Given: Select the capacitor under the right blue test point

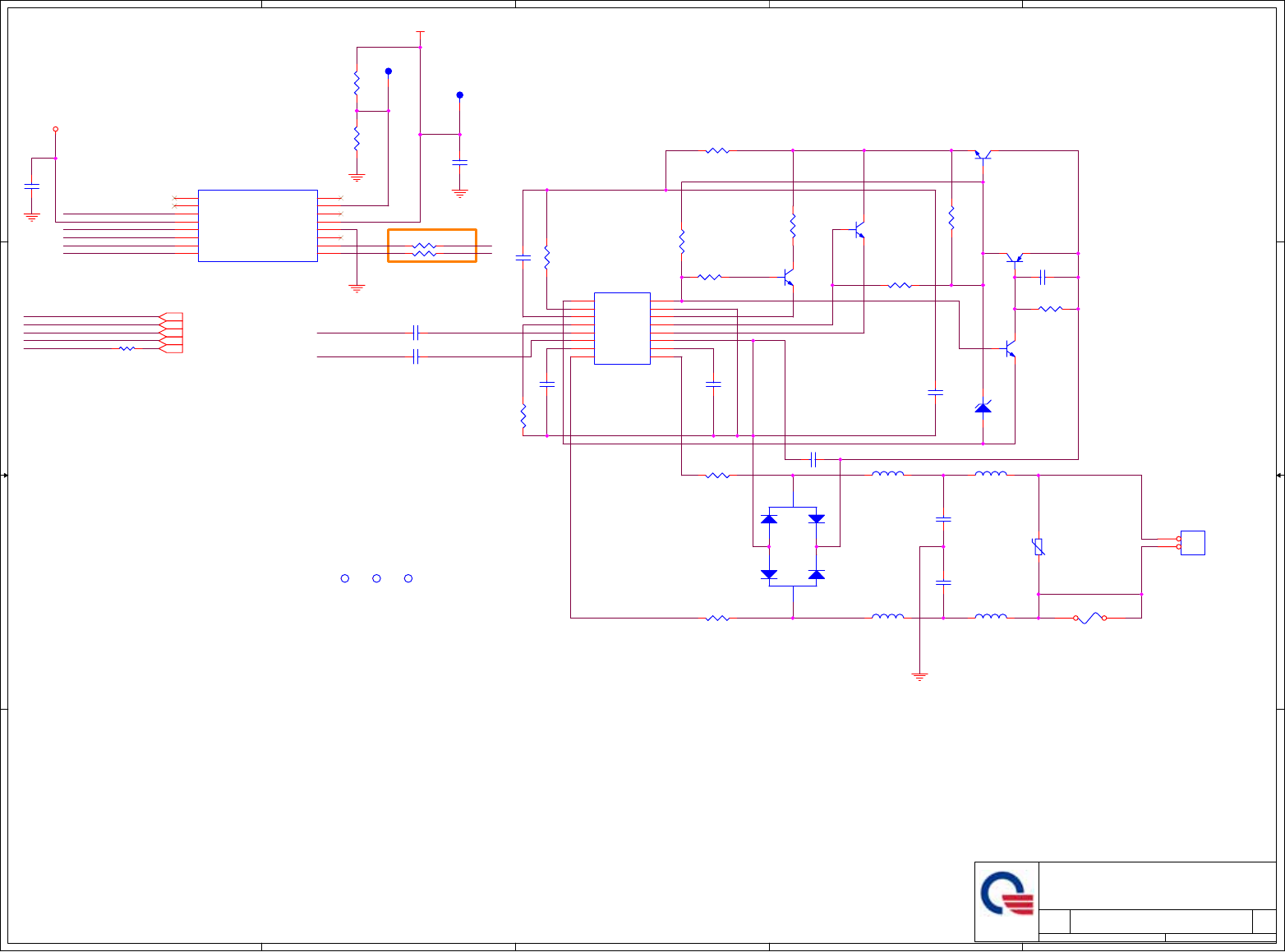Looking at the screenshot, I should pos(460,163).
